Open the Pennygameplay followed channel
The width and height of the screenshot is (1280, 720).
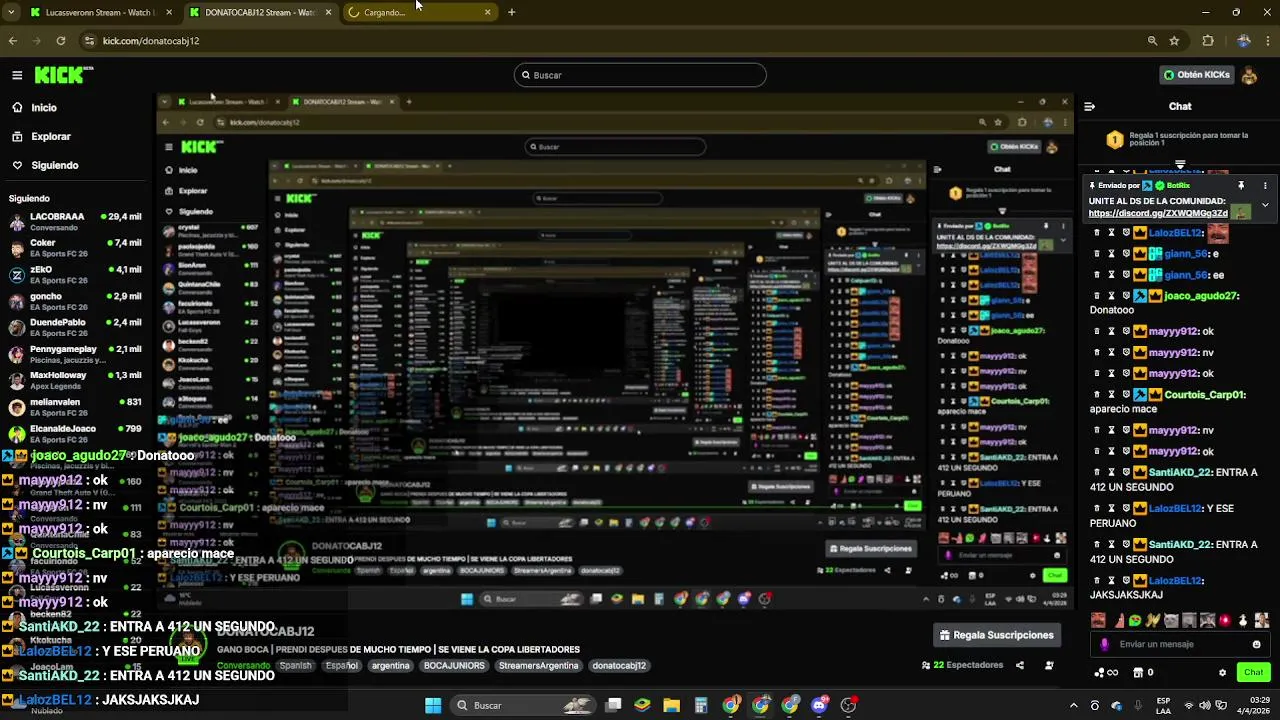point(77,354)
